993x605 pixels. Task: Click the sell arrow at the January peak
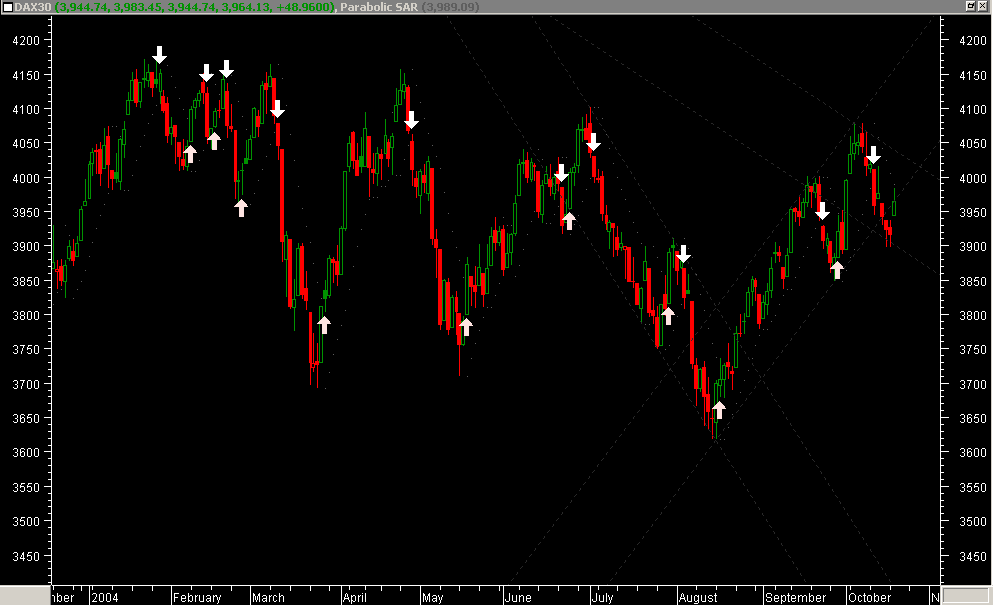pyautogui.click(x=160, y=54)
